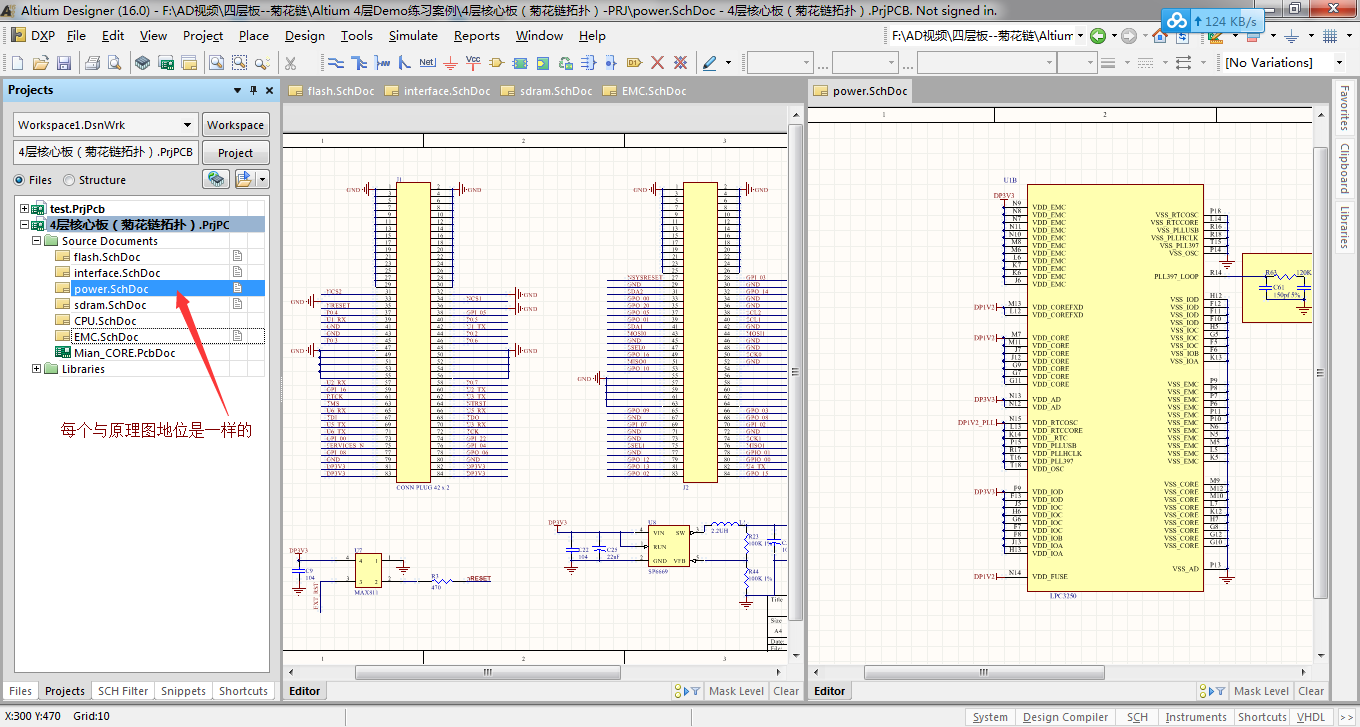Open the Projects panel options dropdown arrow
Image resolution: width=1360 pixels, height=727 pixels.
point(238,90)
